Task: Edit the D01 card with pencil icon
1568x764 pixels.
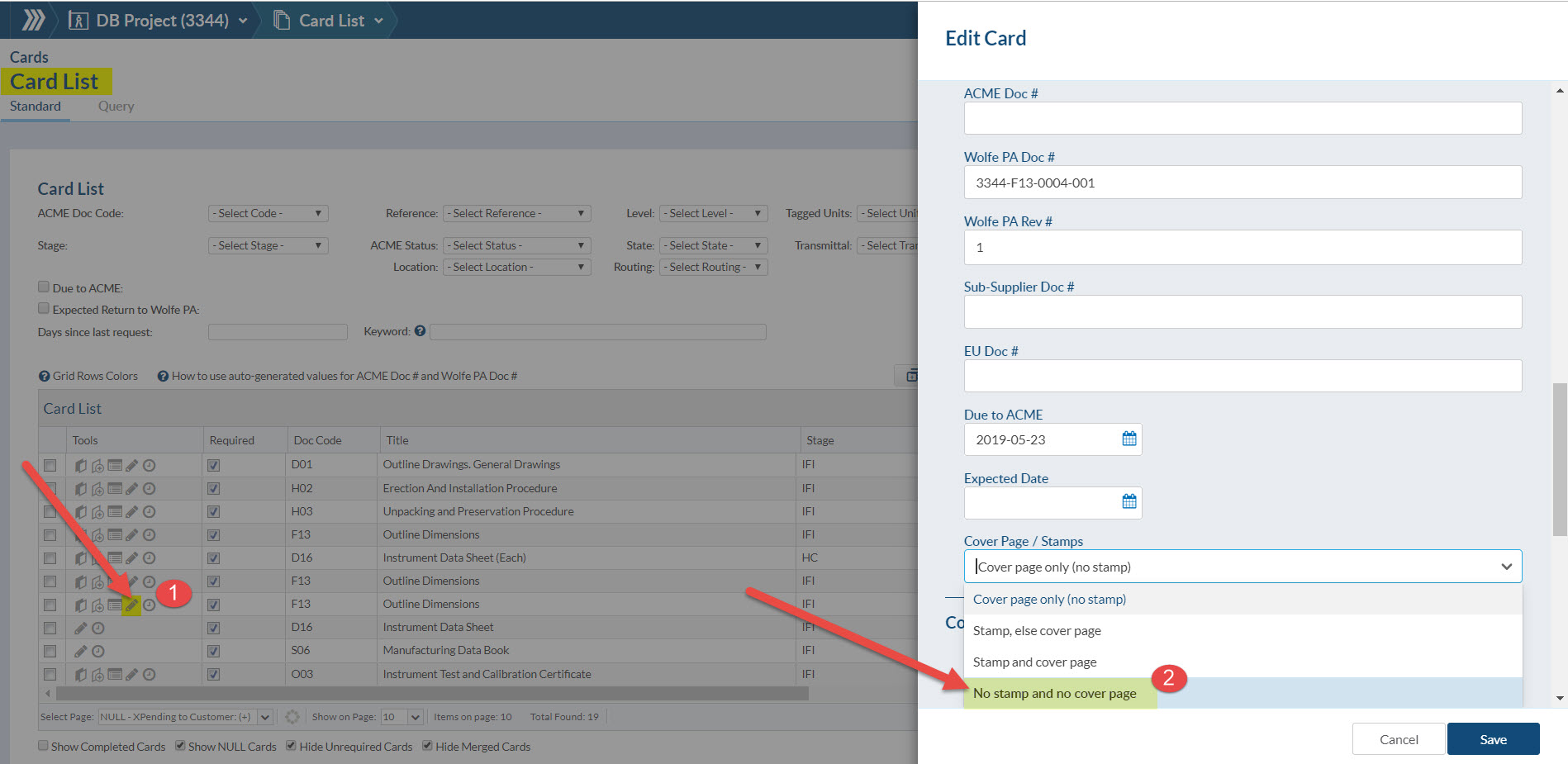Action: point(132,465)
